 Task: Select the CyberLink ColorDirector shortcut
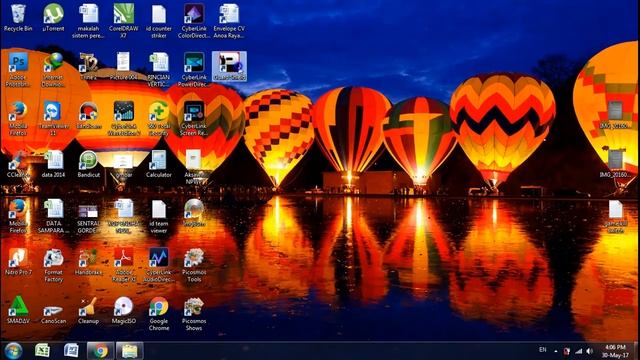(x=194, y=21)
